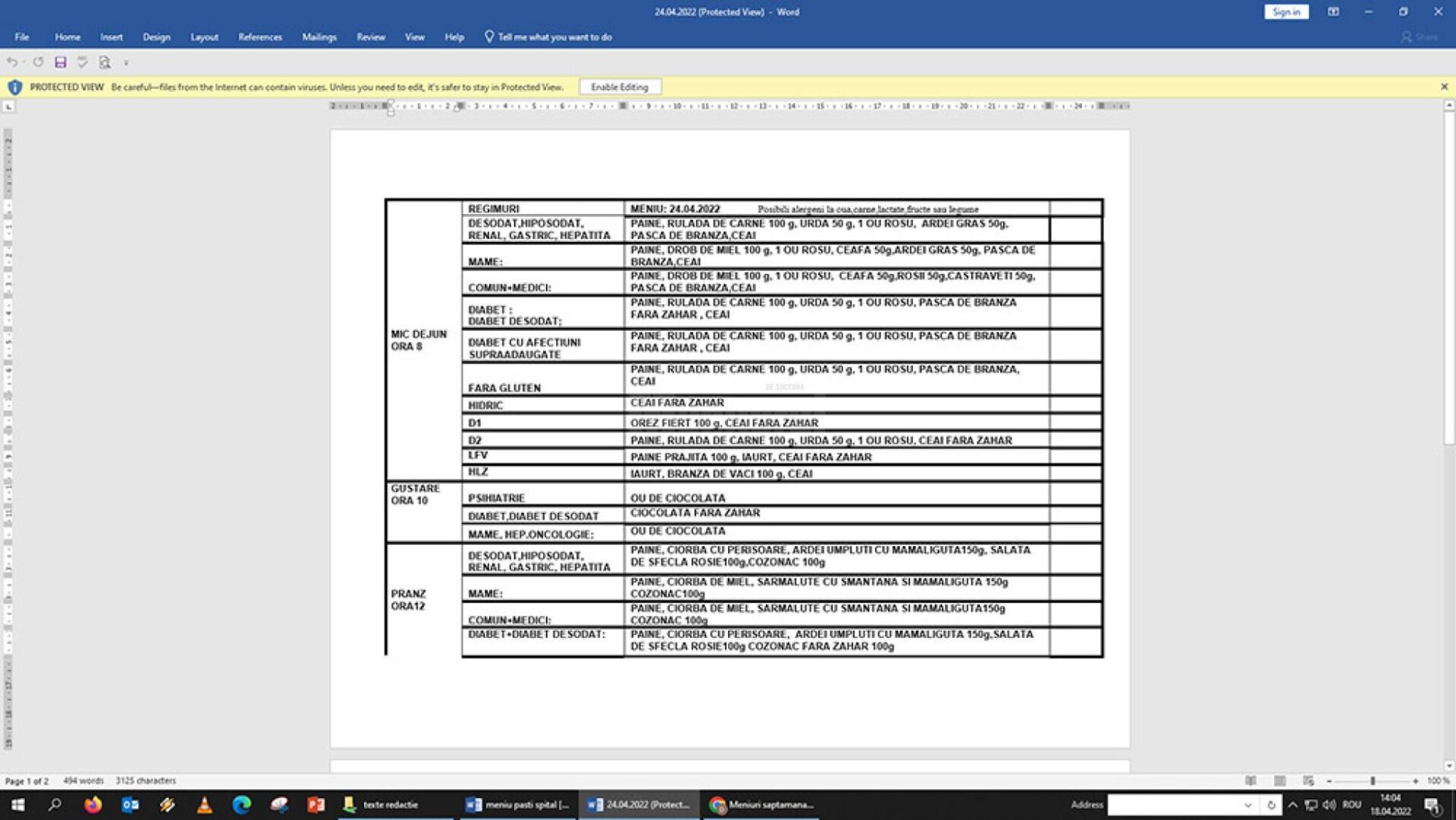
Task: Click the Redo icon in quick access toolbar
Action: click(x=38, y=62)
